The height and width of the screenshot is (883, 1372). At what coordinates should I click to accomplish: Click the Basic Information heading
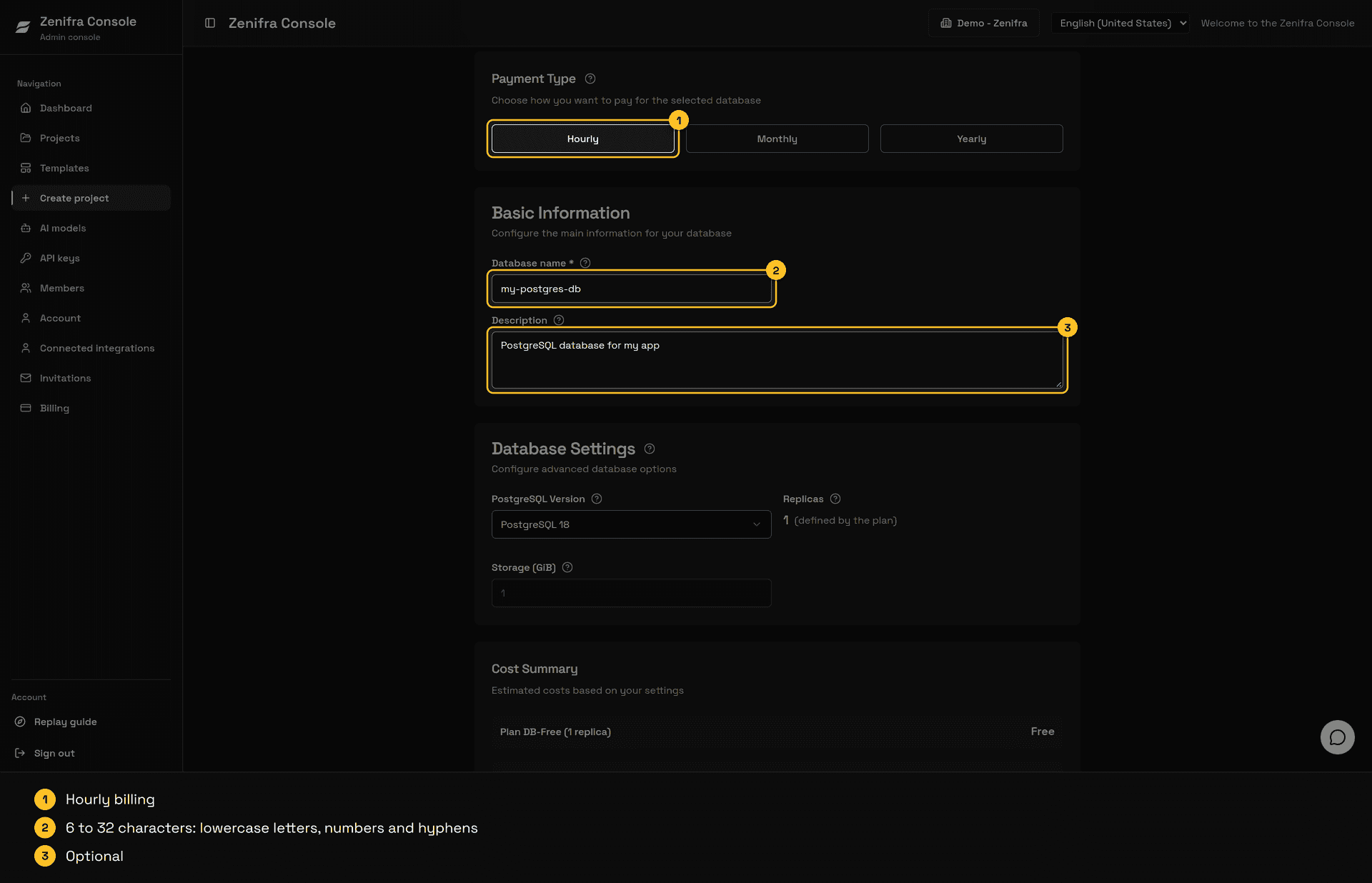pyautogui.click(x=561, y=213)
